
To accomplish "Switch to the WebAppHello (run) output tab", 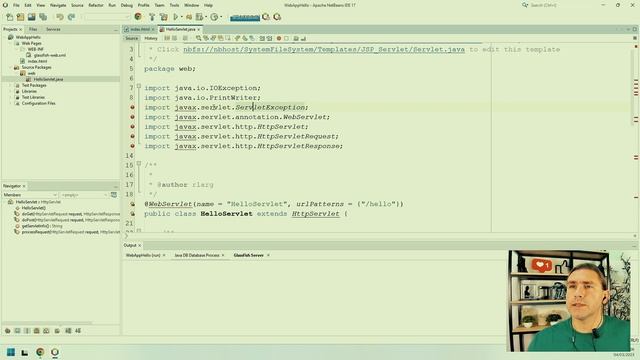I will pos(143,255).
